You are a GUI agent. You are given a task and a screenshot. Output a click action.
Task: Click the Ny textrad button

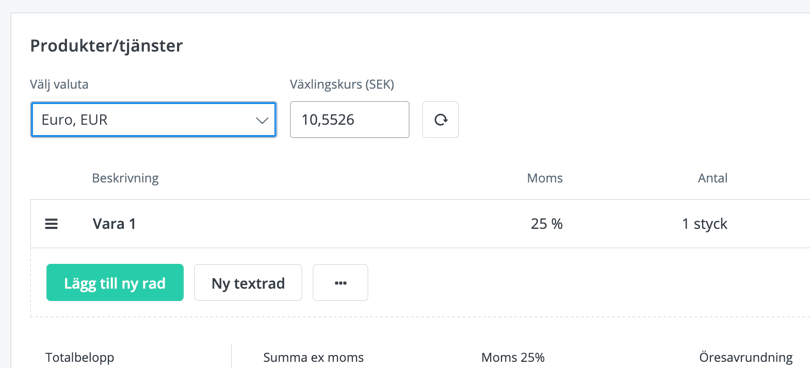click(248, 282)
